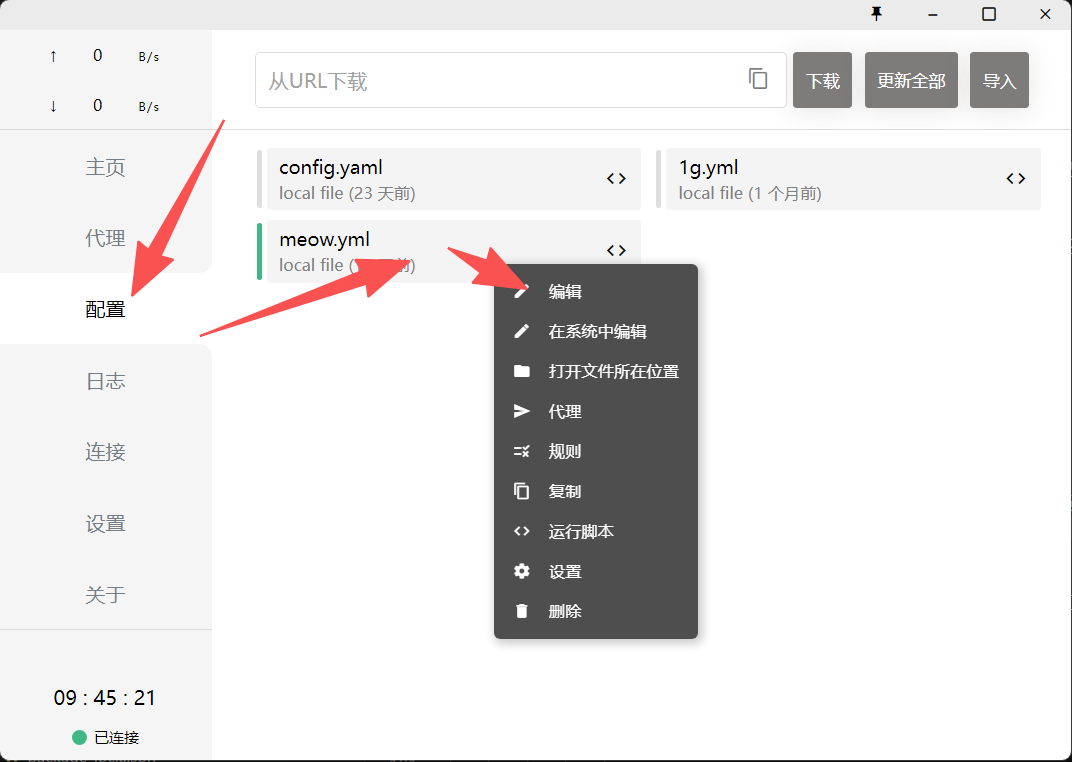Click the gear icon in context menu
Image resolution: width=1072 pixels, height=762 pixels.
pos(521,571)
